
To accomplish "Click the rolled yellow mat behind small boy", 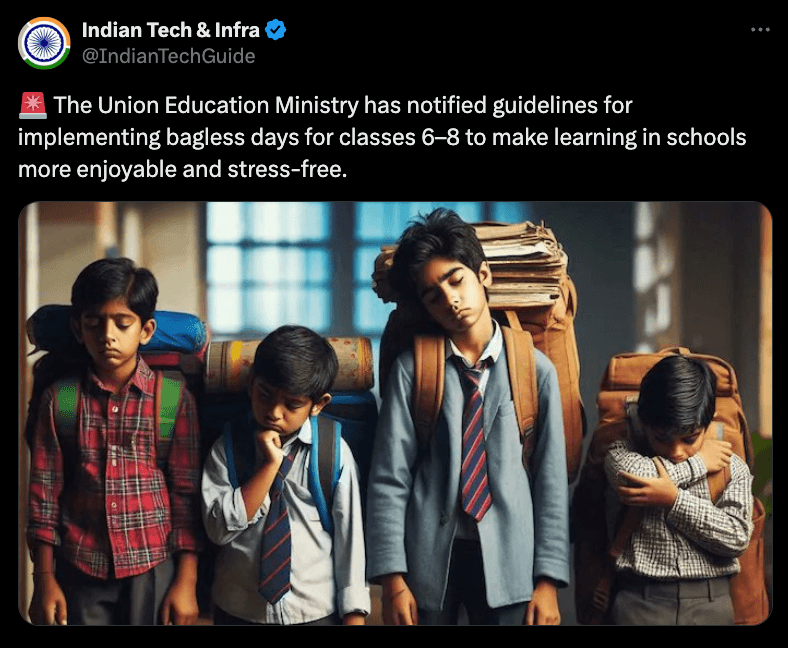I will pos(291,364).
